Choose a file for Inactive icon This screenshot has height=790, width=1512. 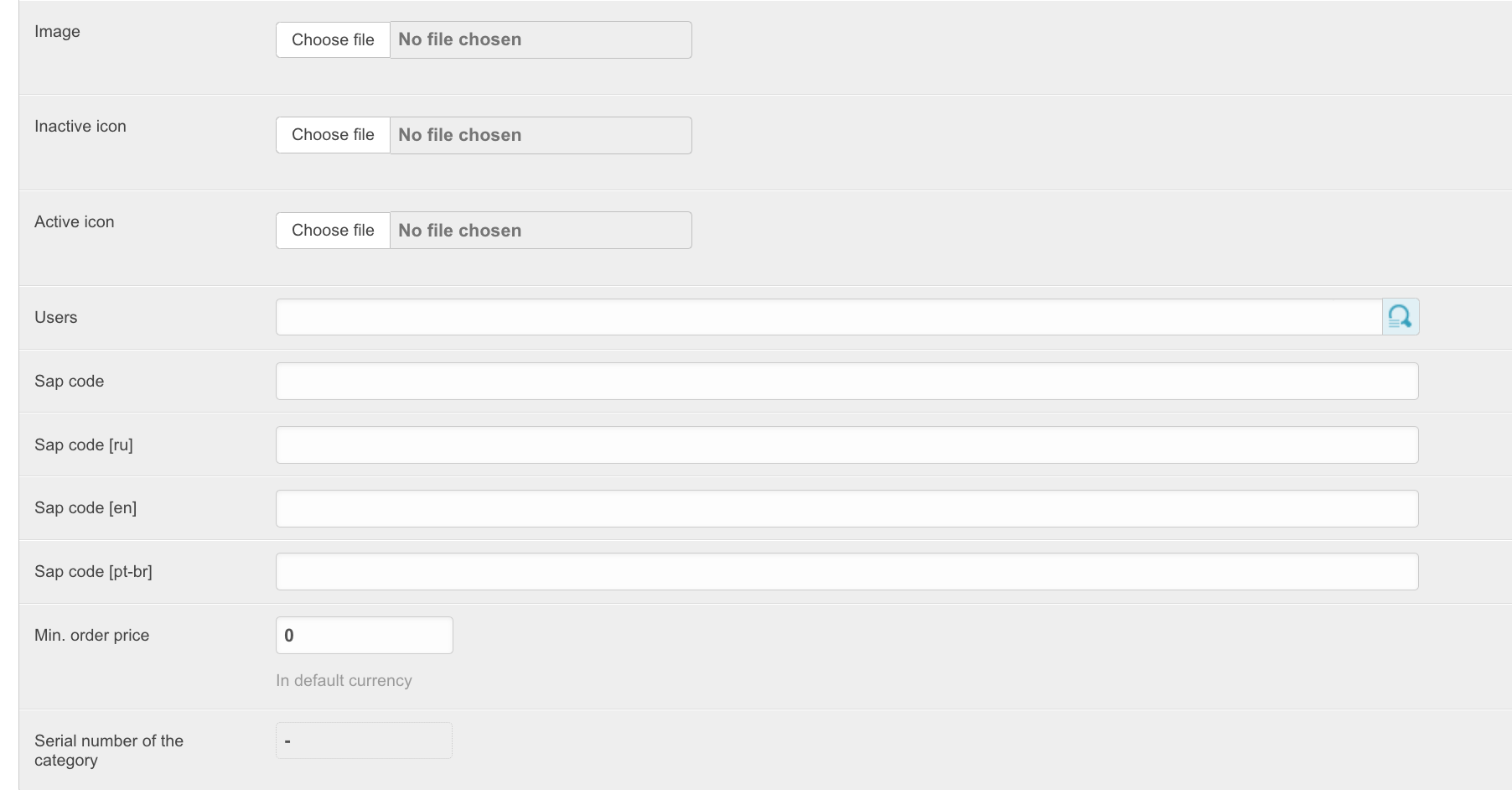point(333,135)
